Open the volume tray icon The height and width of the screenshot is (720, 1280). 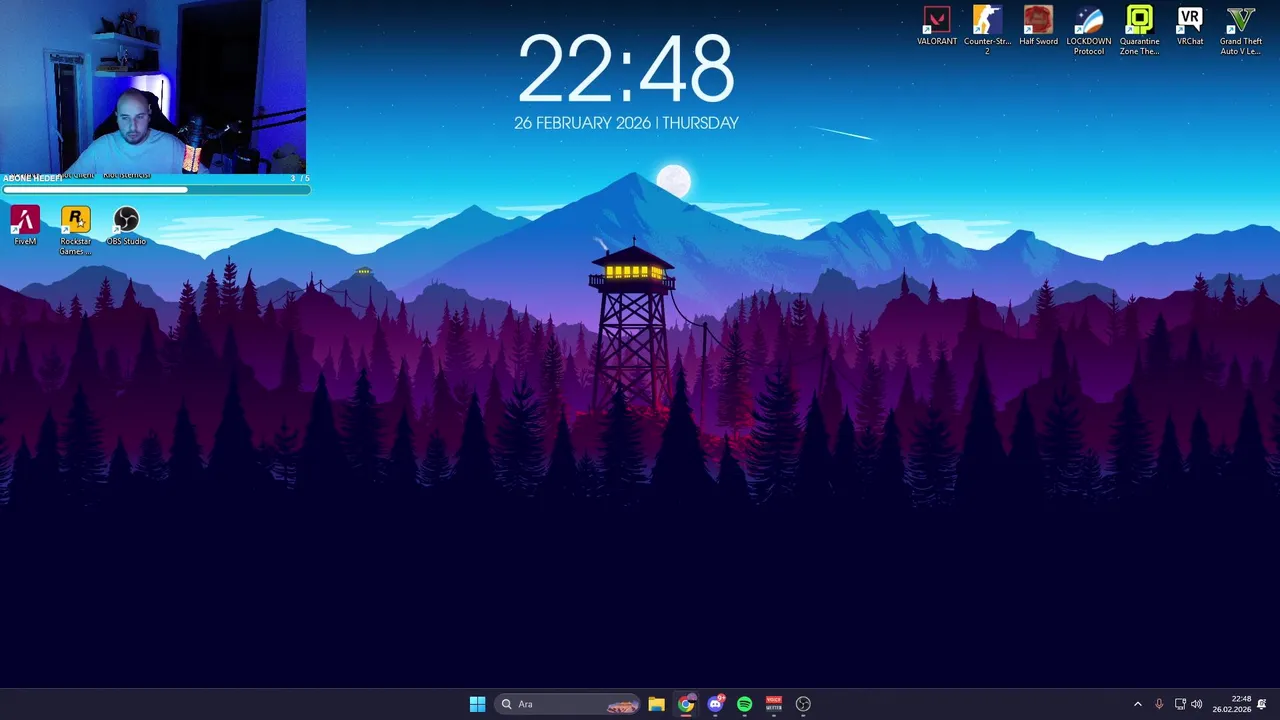(x=1197, y=704)
